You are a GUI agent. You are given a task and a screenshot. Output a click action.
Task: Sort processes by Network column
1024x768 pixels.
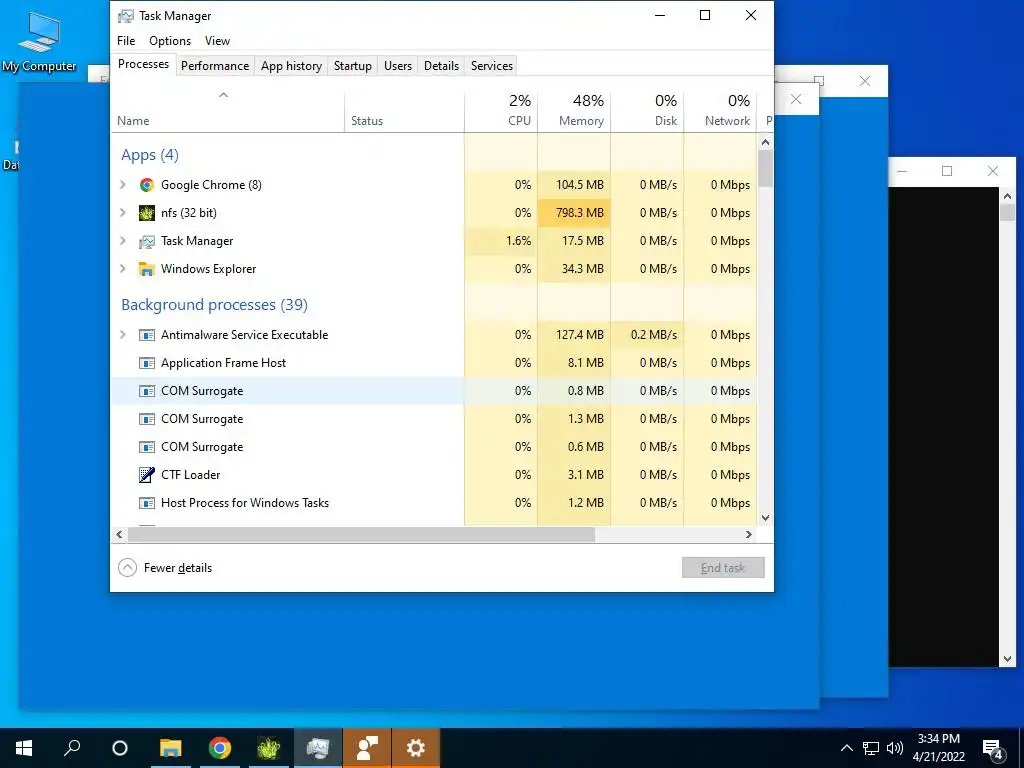click(x=720, y=112)
